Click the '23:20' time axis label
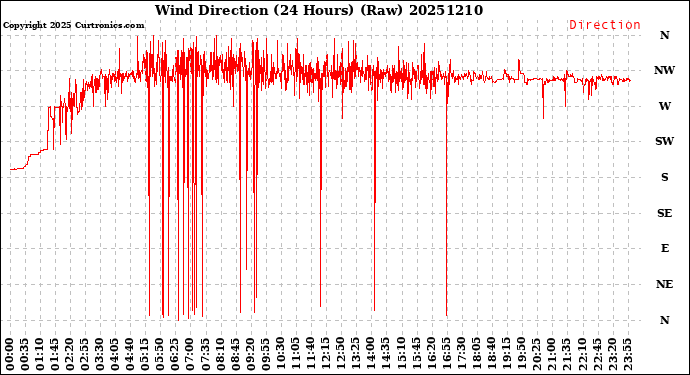The height and width of the screenshot is (375, 690). click(612, 354)
